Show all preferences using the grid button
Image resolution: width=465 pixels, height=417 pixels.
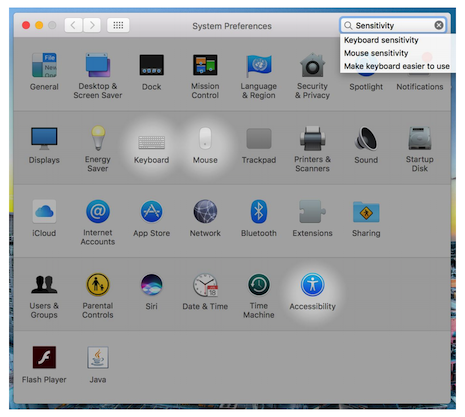click(x=118, y=25)
